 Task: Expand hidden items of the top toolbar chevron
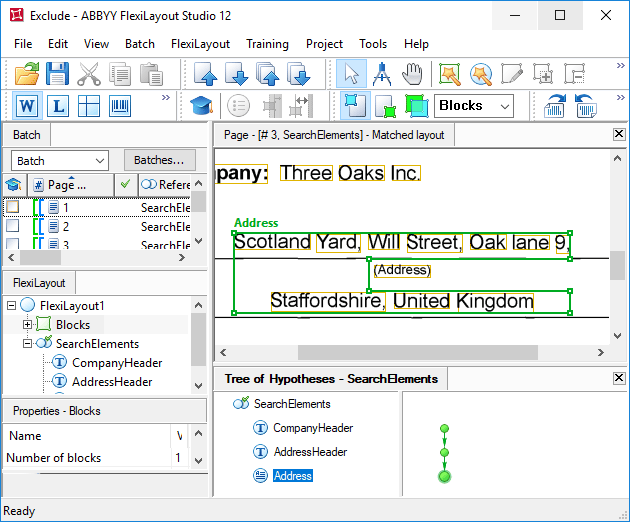point(621,66)
